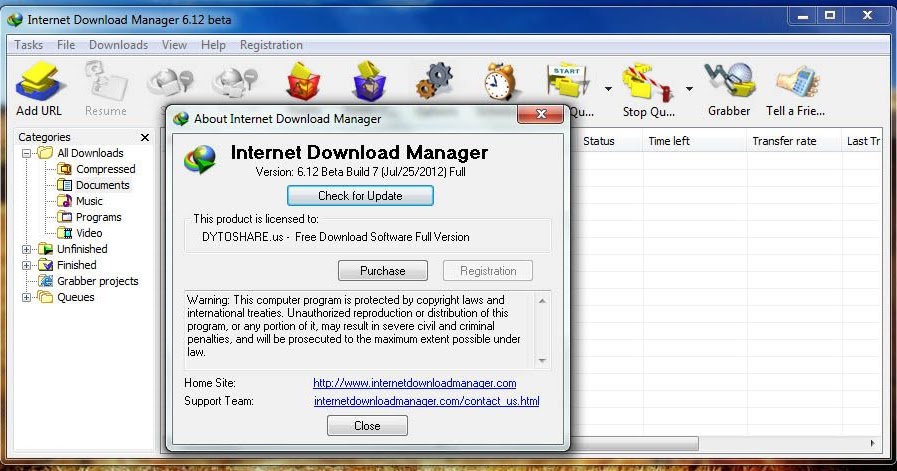The image size is (897, 471).
Task: Expand the Unfinished tree node
Action: pyautogui.click(x=26, y=250)
